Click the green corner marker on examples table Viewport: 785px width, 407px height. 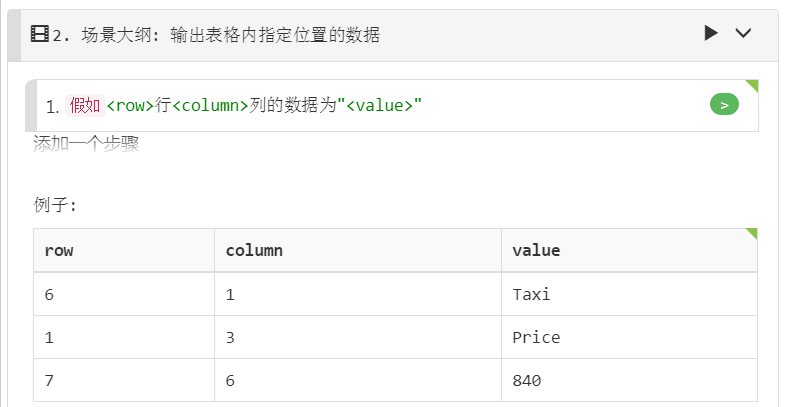coord(751,234)
